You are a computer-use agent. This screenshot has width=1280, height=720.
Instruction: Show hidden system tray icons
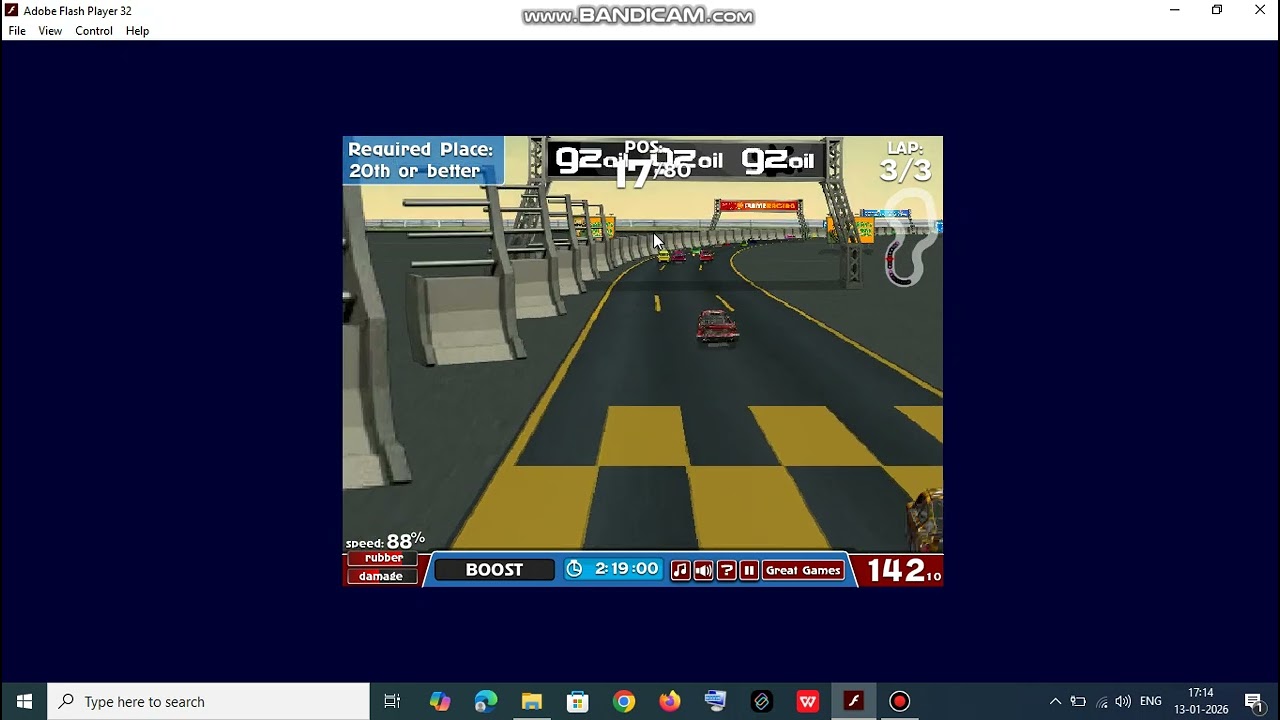tap(1055, 701)
